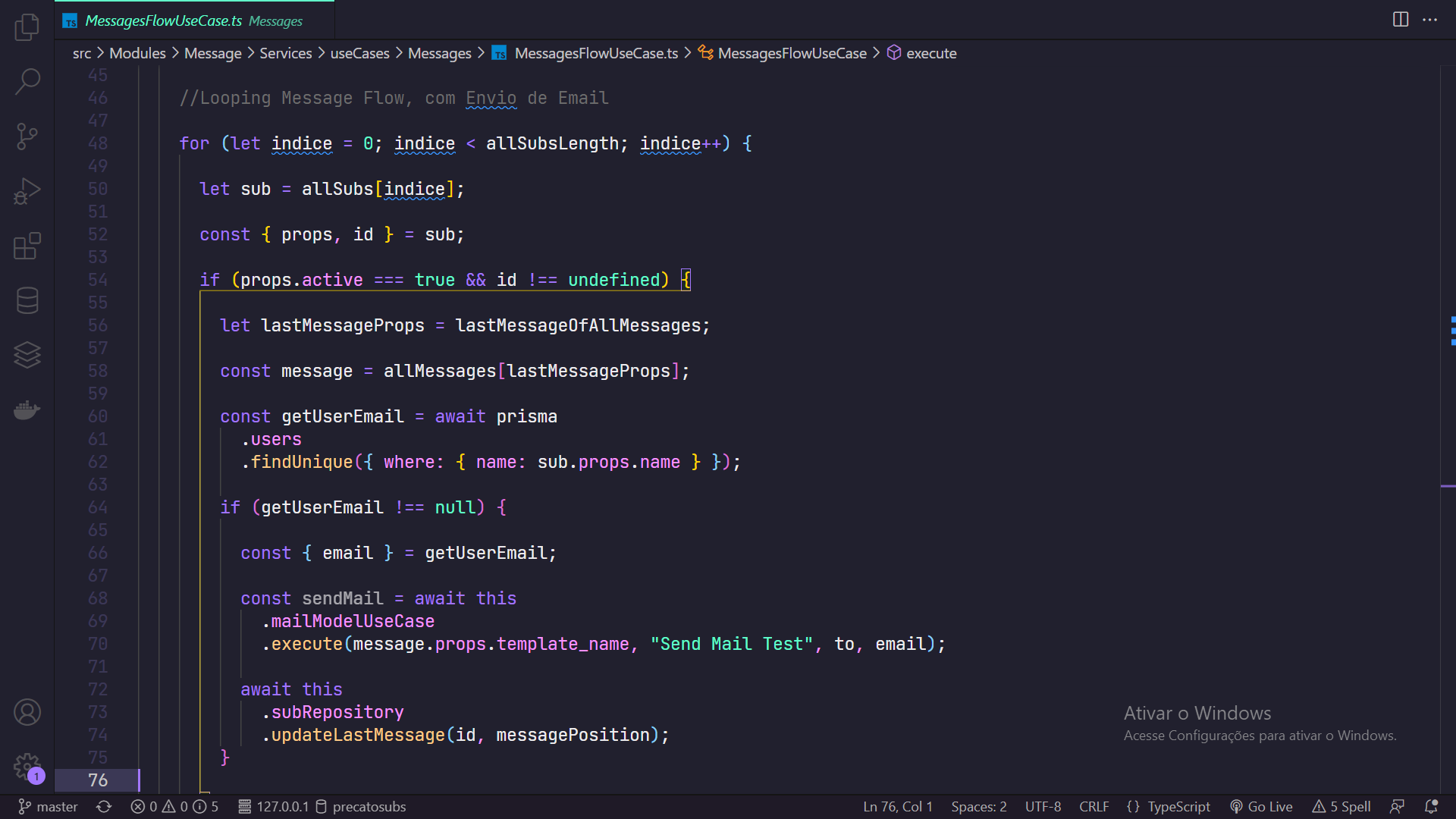
Task: Open the Search view icon
Action: tap(27, 81)
